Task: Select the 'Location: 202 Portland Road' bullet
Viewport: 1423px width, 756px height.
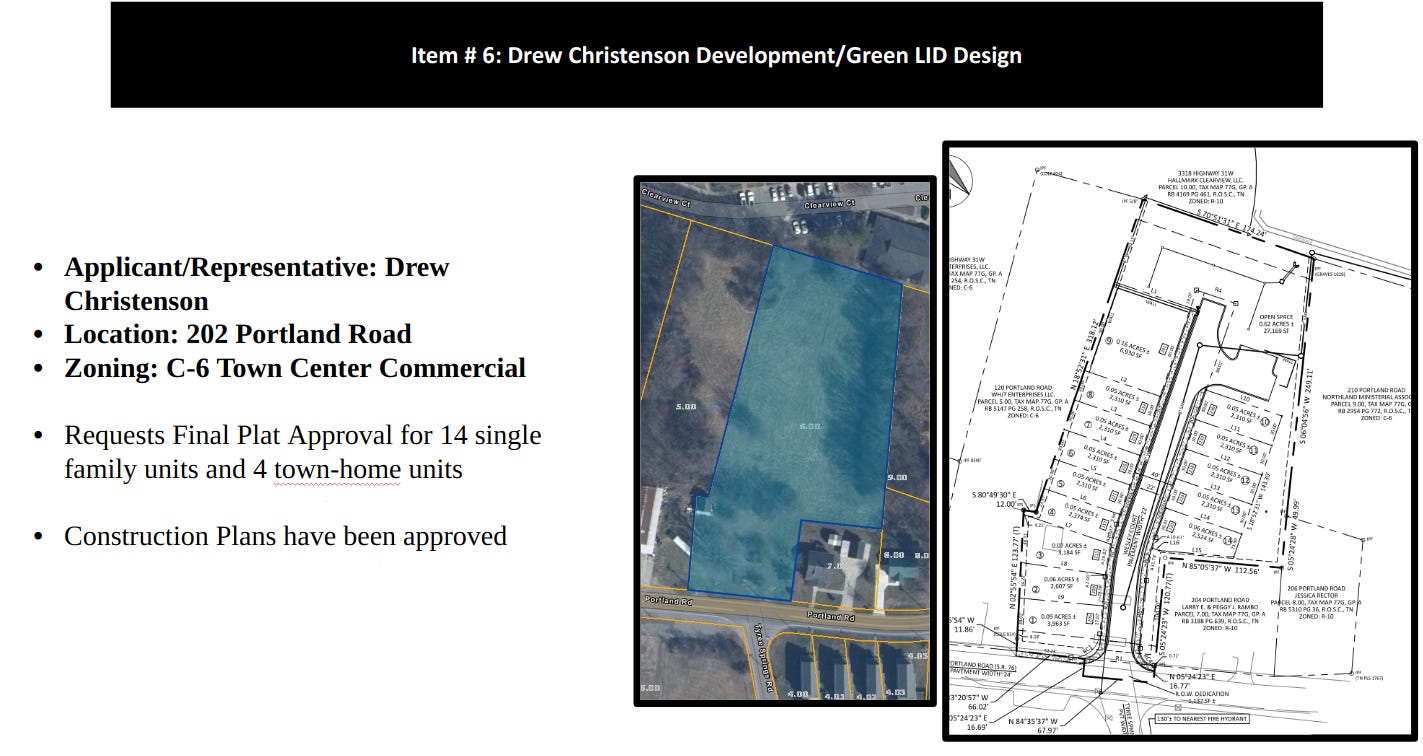Action: pyautogui.click(x=238, y=334)
